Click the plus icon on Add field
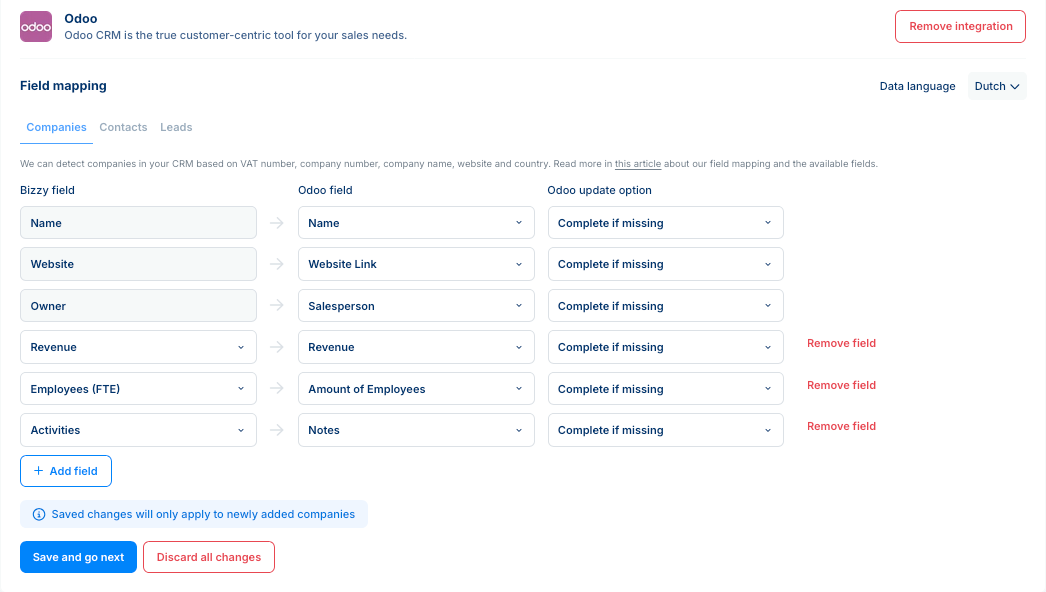 [x=39, y=471]
